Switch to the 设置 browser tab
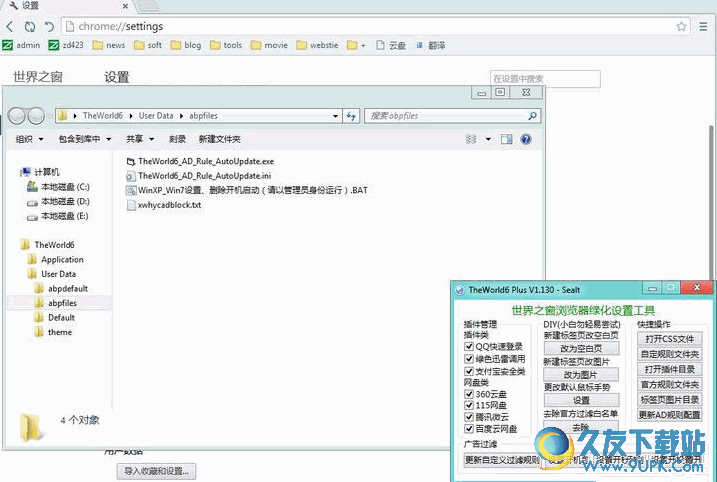Image resolution: width=717 pixels, height=482 pixels. (67, 6)
